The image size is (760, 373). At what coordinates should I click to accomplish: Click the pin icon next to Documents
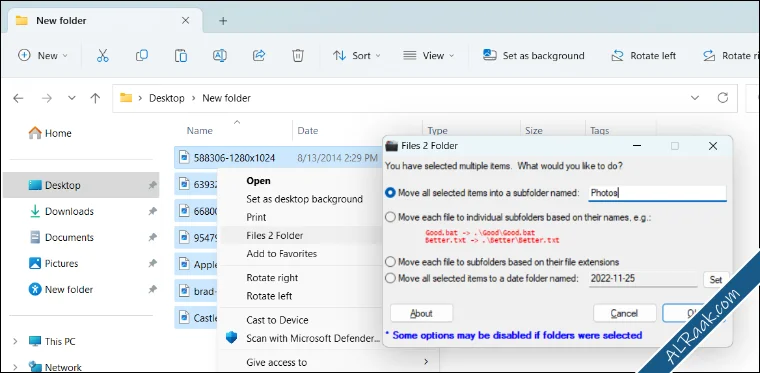152,237
